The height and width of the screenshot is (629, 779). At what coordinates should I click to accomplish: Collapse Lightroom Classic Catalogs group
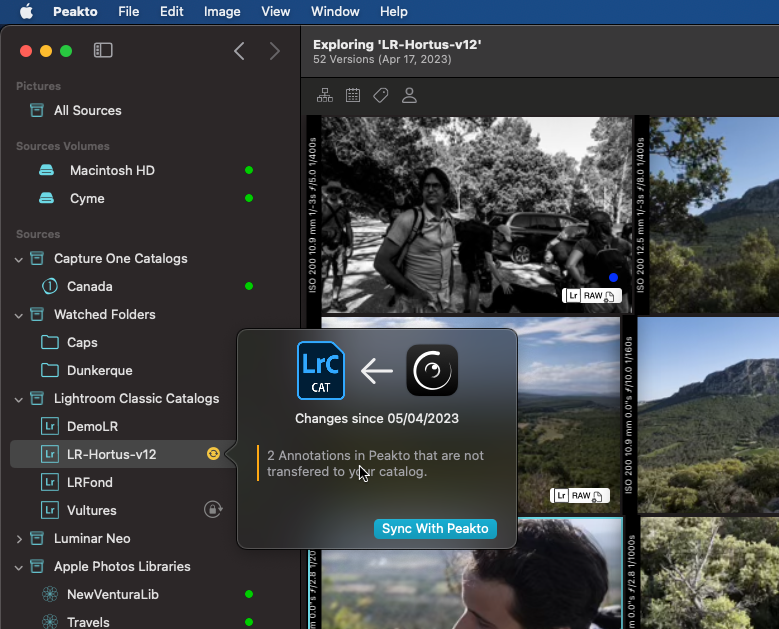(x=19, y=399)
